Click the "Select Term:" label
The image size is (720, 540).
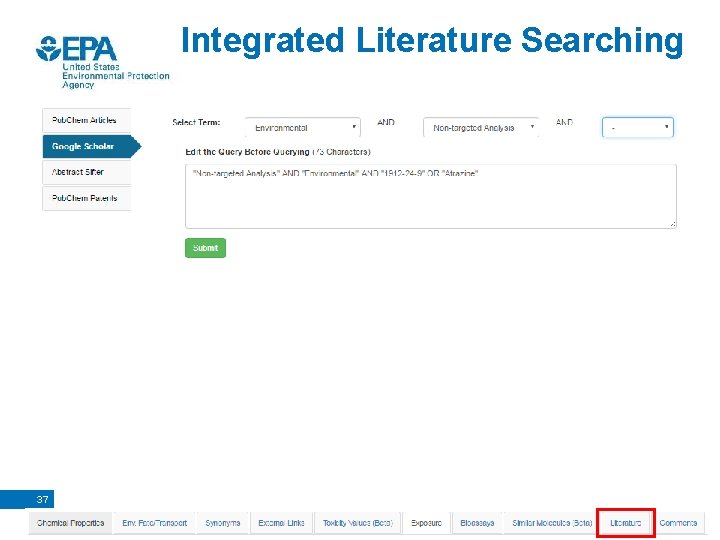coord(196,123)
